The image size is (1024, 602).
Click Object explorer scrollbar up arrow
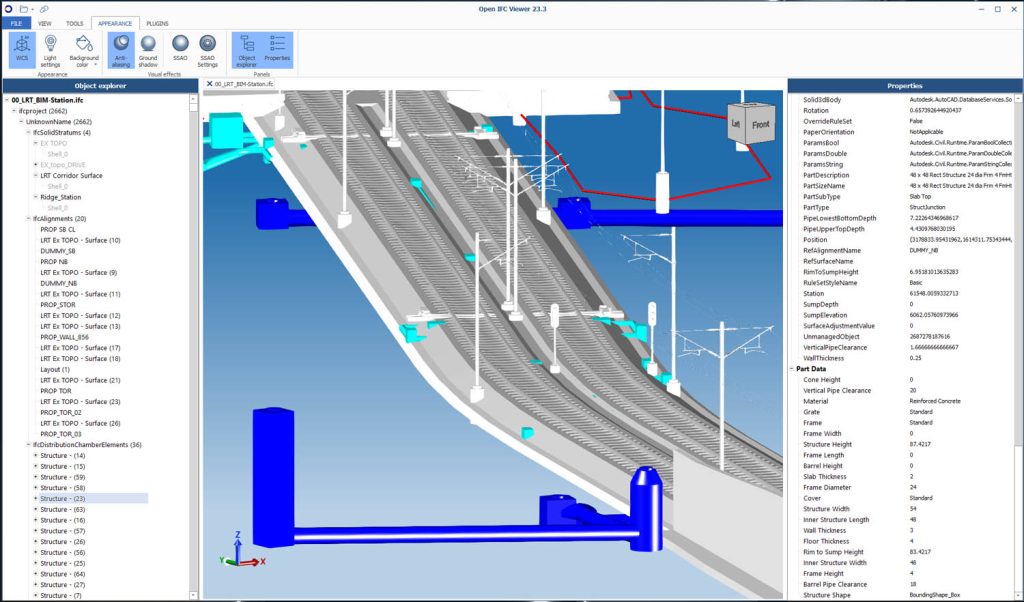pos(193,99)
